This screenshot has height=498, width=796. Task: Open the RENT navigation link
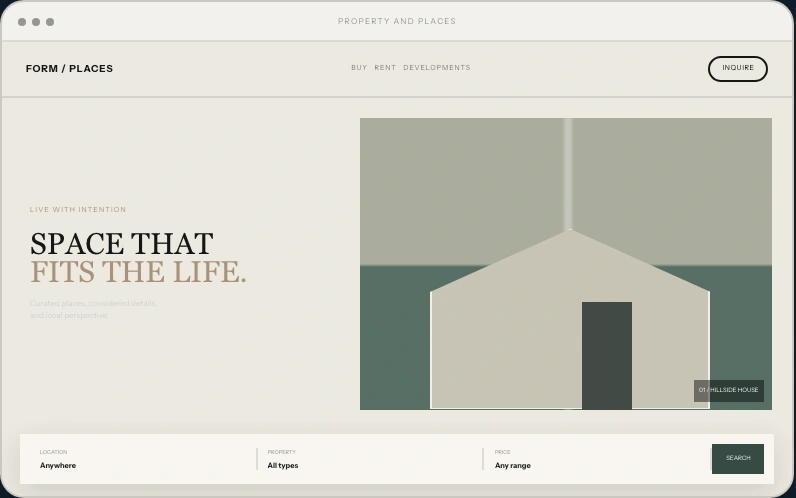tap(385, 68)
